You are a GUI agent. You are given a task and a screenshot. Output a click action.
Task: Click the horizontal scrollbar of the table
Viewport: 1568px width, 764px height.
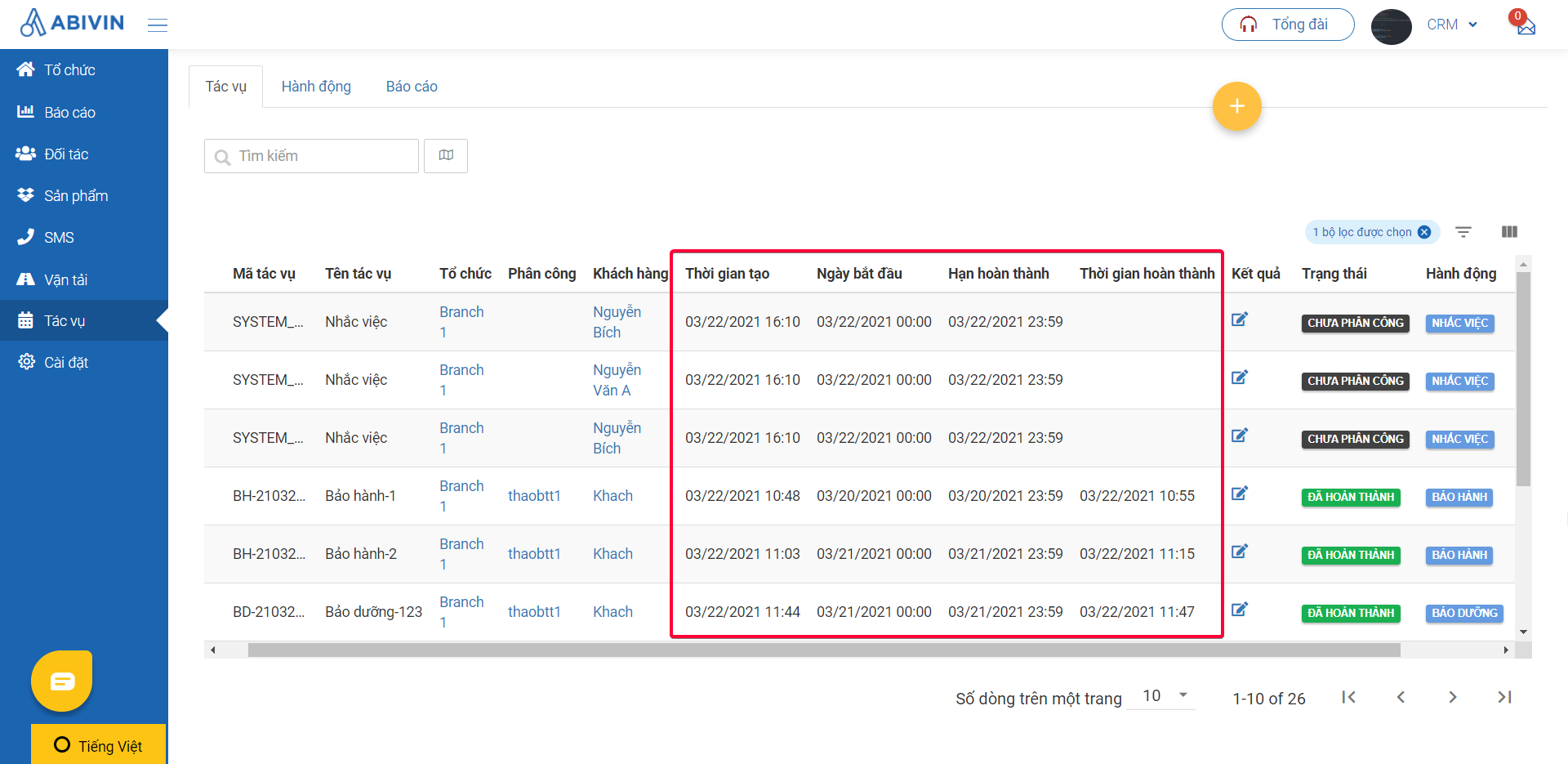(824, 650)
